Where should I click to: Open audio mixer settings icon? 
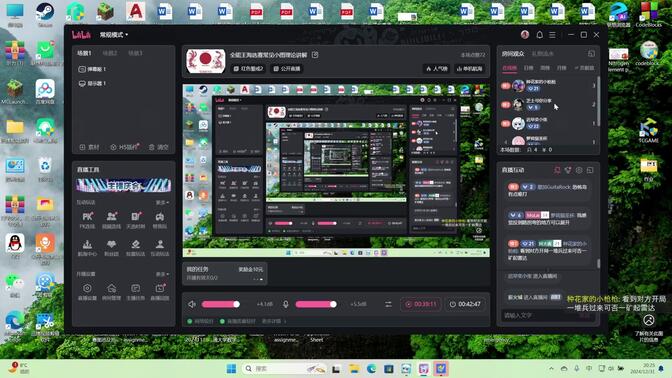[388, 304]
